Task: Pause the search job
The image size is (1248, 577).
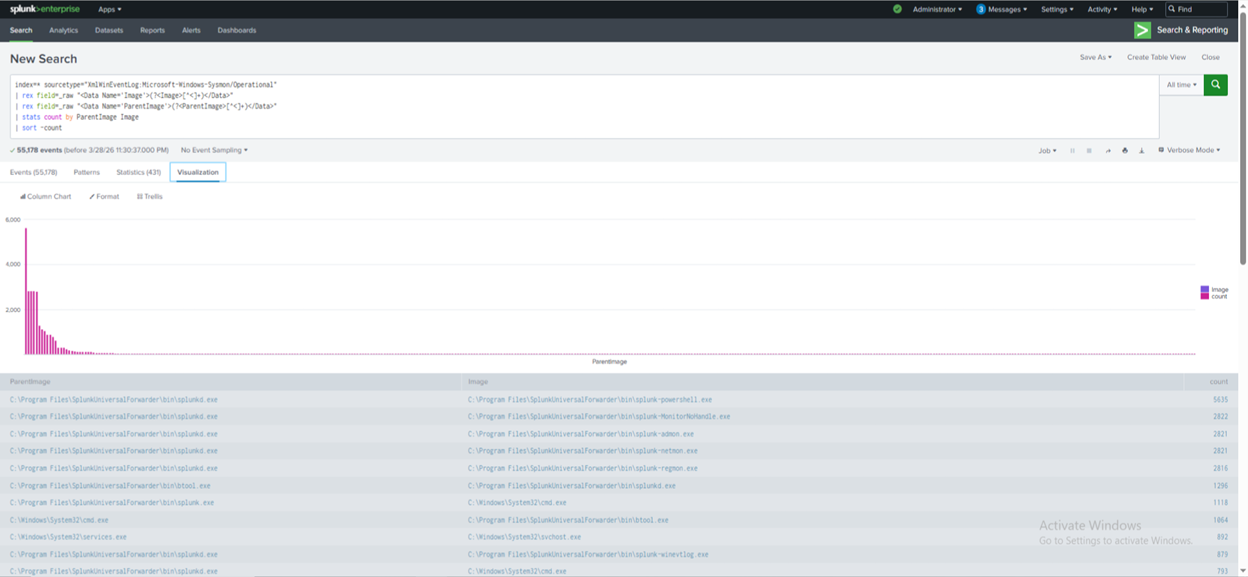Action: click(x=1072, y=150)
